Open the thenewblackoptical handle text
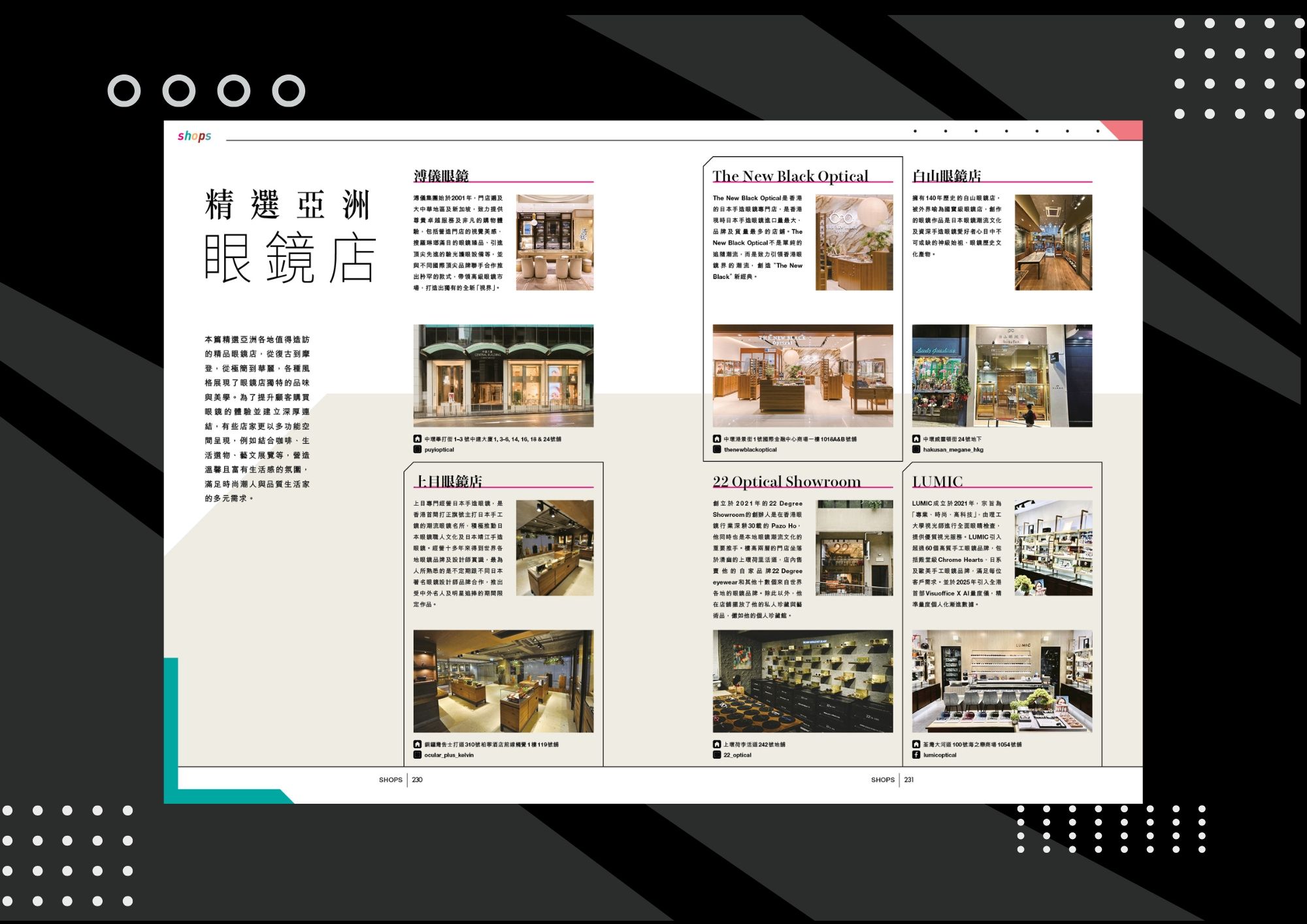This screenshot has height=924, width=1307. click(750, 450)
